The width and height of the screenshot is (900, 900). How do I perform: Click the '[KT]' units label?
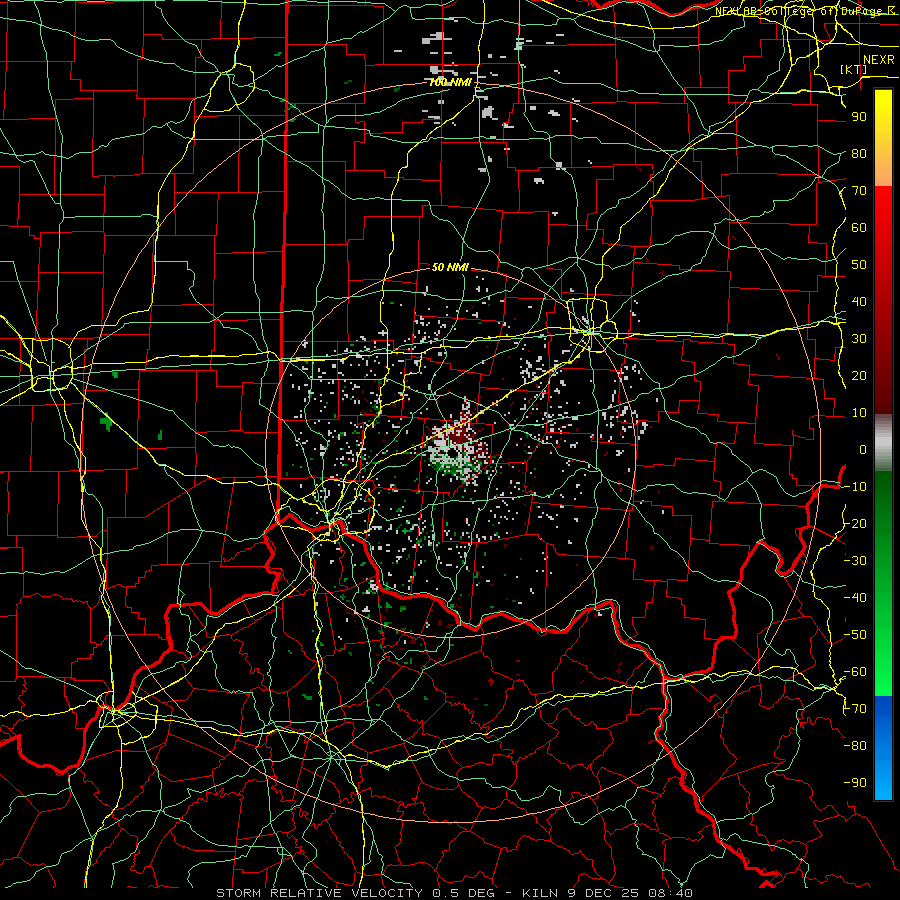[854, 69]
